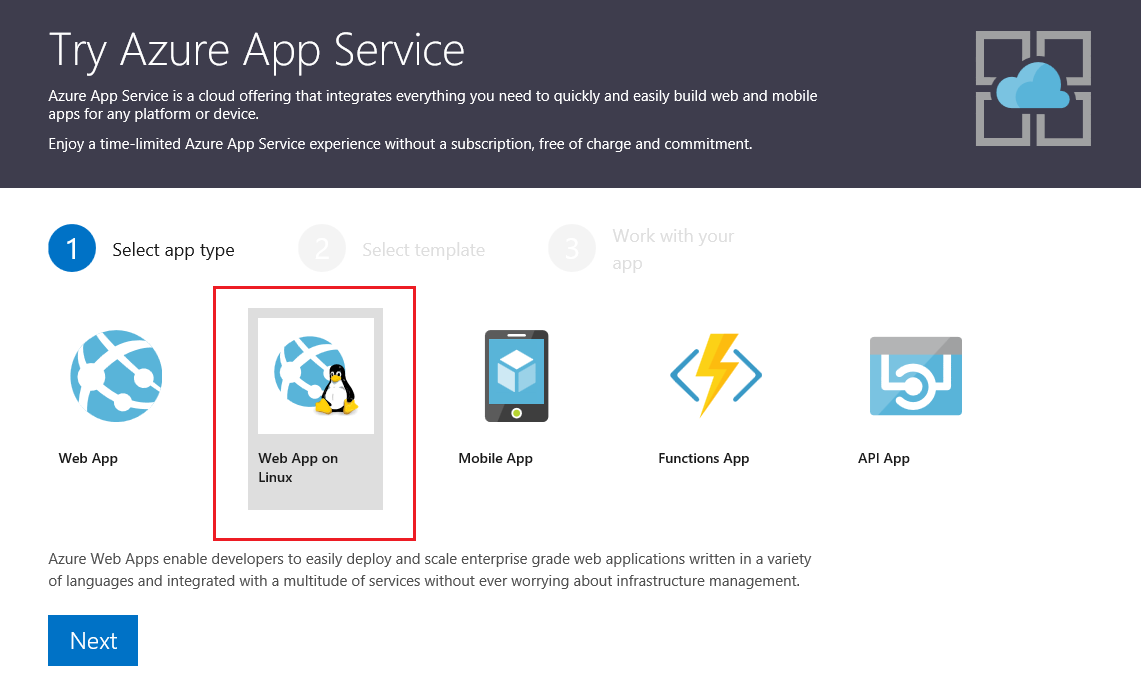Choose the Web App on Linux penguin icon
Screen dimensions: 1141x697
316,376
